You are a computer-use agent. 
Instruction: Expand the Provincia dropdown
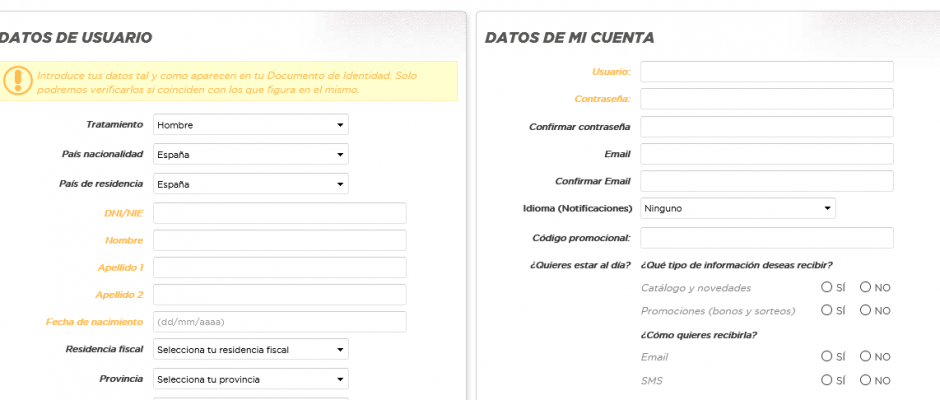click(x=251, y=379)
